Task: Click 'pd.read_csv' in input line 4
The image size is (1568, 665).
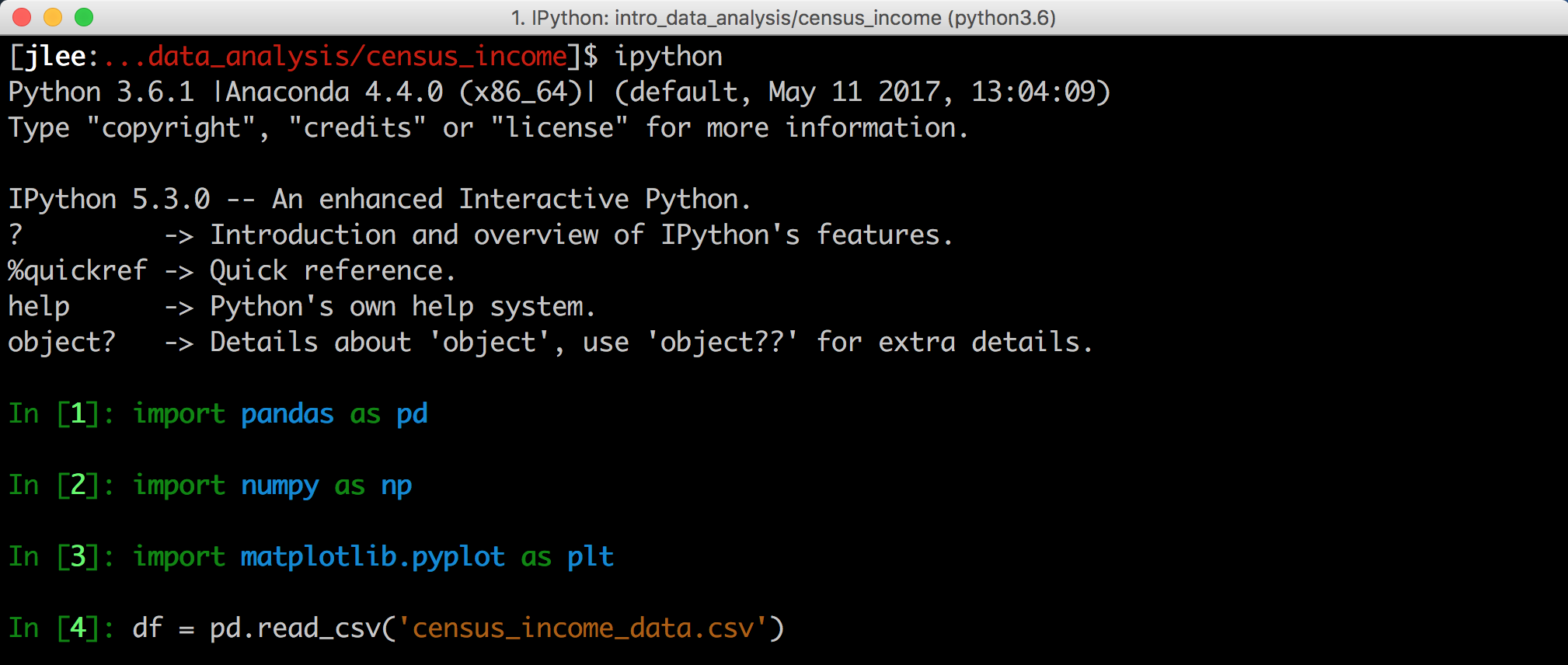Action: (x=295, y=628)
